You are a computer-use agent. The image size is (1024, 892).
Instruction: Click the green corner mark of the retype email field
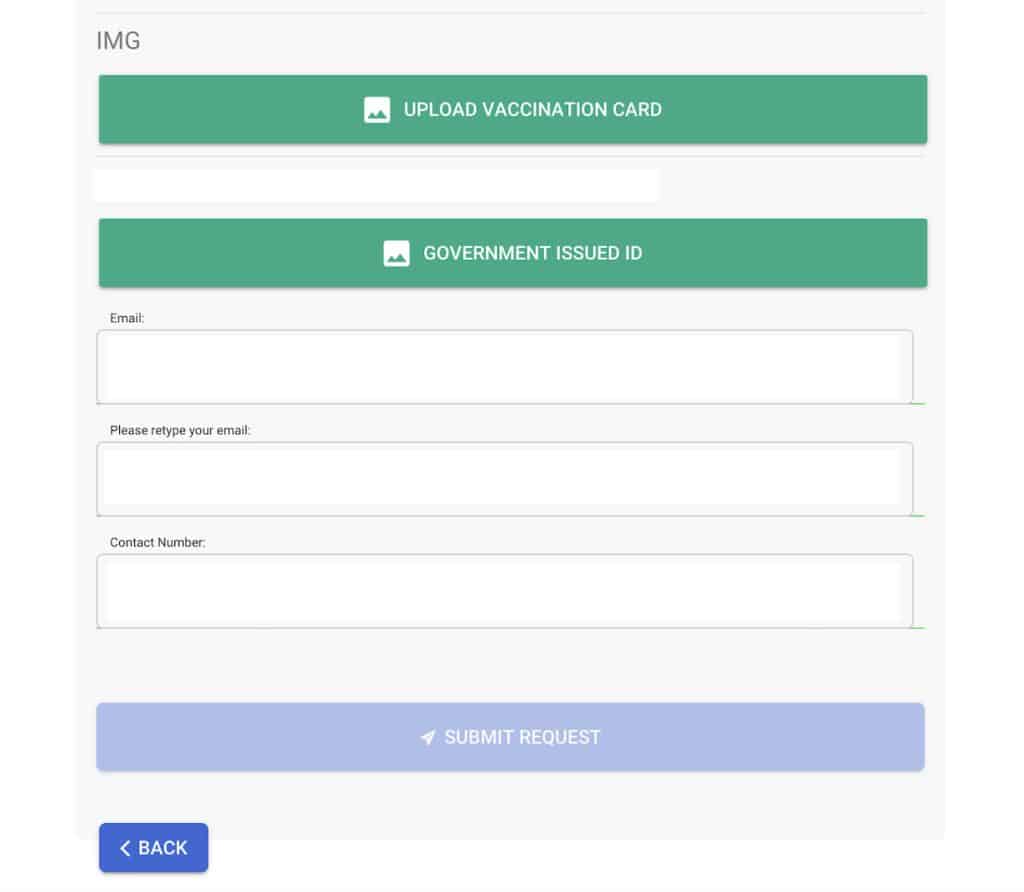tap(918, 515)
